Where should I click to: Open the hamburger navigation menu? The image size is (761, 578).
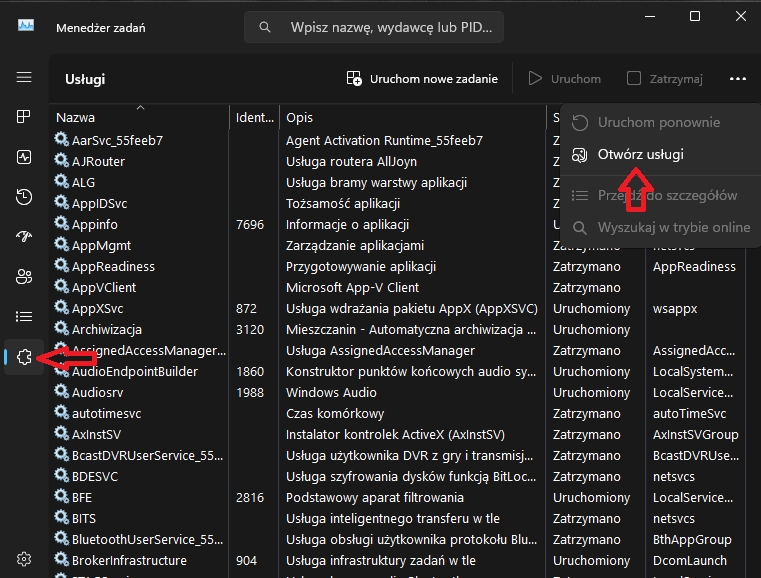pos(24,77)
